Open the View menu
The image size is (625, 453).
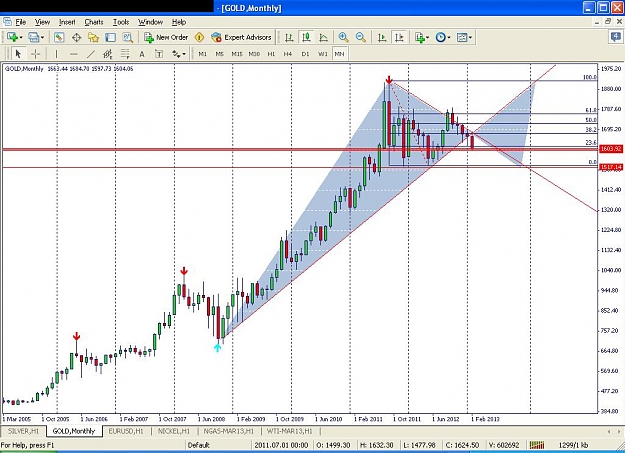point(42,22)
